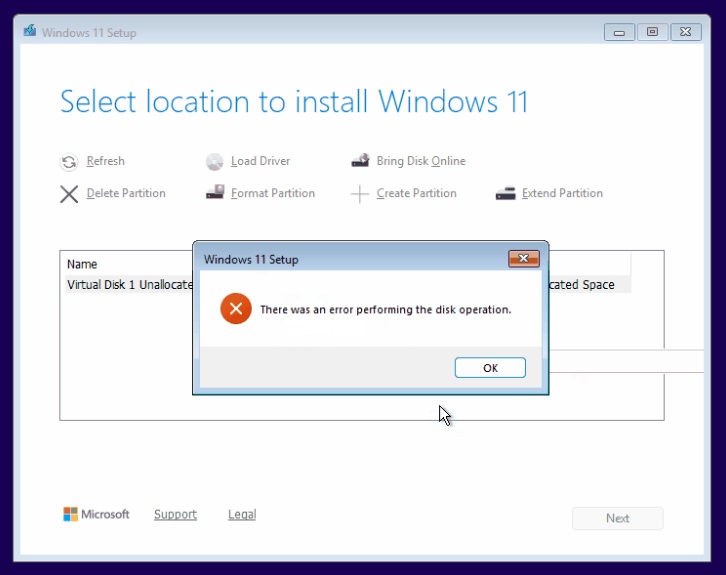726x575 pixels.
Task: Click the Create Partition link label
Action: tap(416, 193)
